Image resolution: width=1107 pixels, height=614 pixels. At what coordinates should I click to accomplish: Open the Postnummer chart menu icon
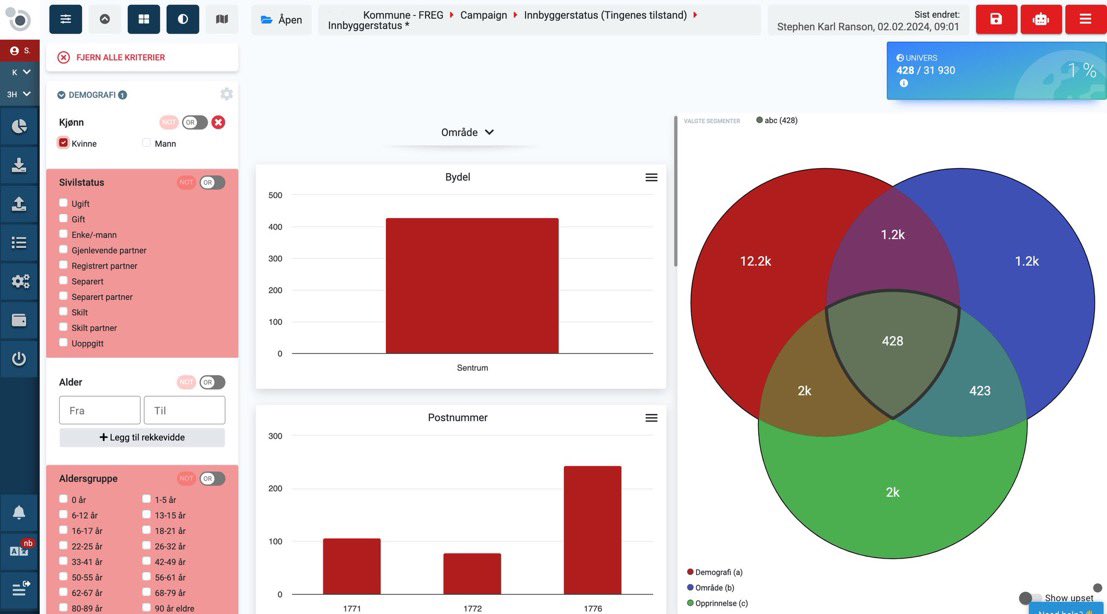click(x=651, y=418)
